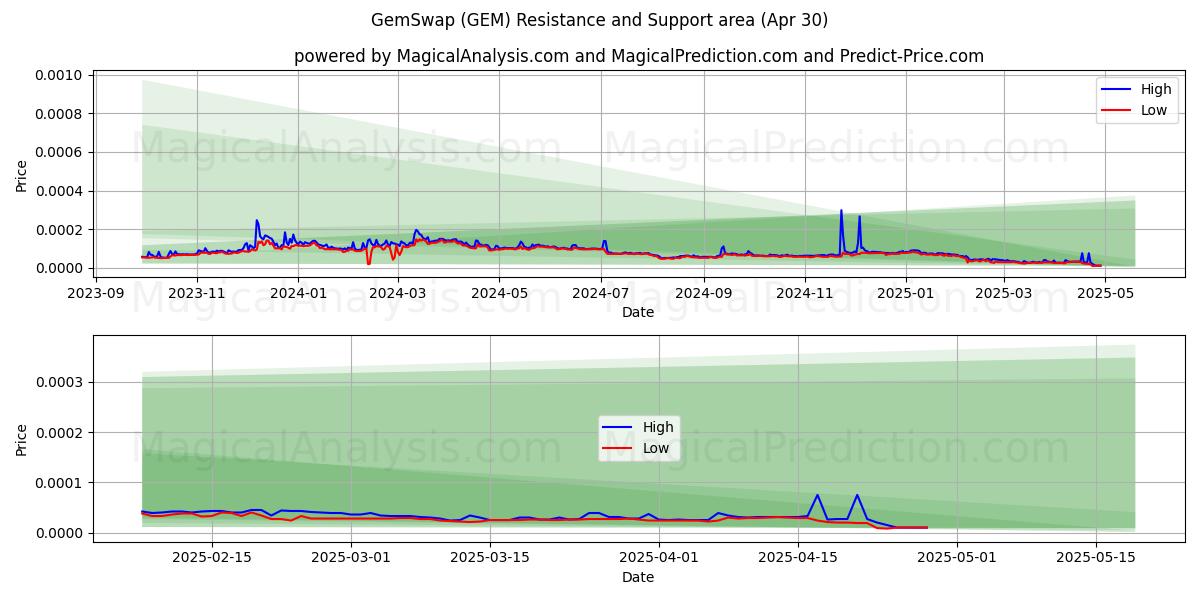This screenshot has height=600, width=1200.
Task: Click the 2025-05-01 date label
Action: pos(957,558)
